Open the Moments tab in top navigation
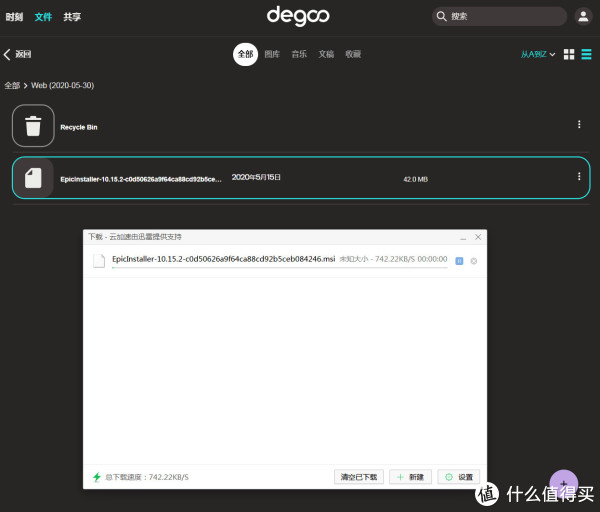 [x=14, y=17]
